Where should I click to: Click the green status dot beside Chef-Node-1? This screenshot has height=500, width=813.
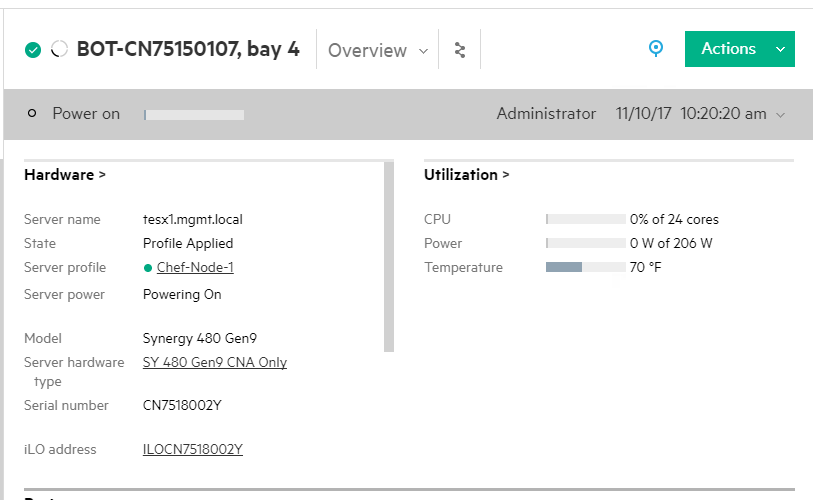point(148,268)
